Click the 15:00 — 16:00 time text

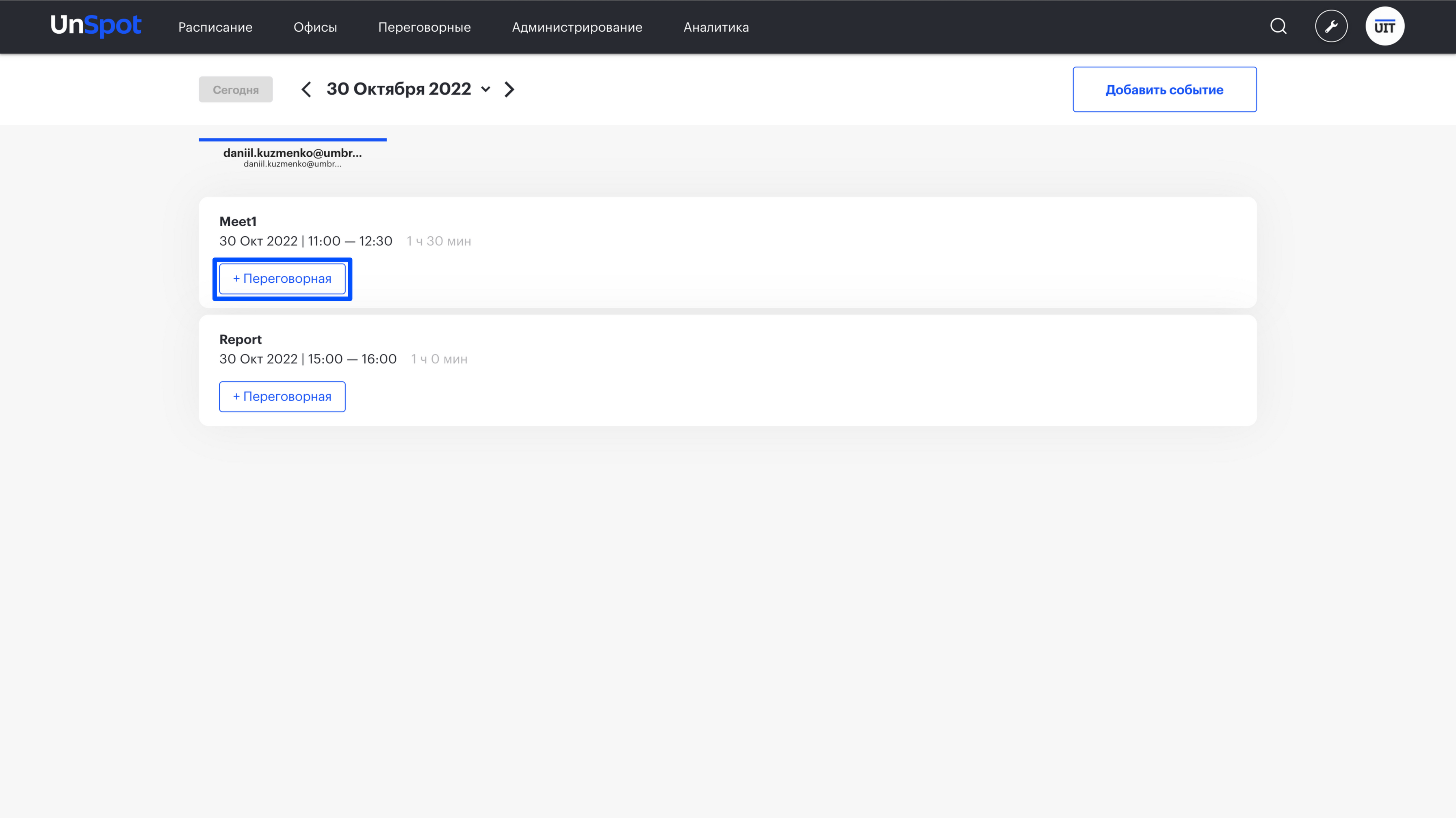[352, 359]
